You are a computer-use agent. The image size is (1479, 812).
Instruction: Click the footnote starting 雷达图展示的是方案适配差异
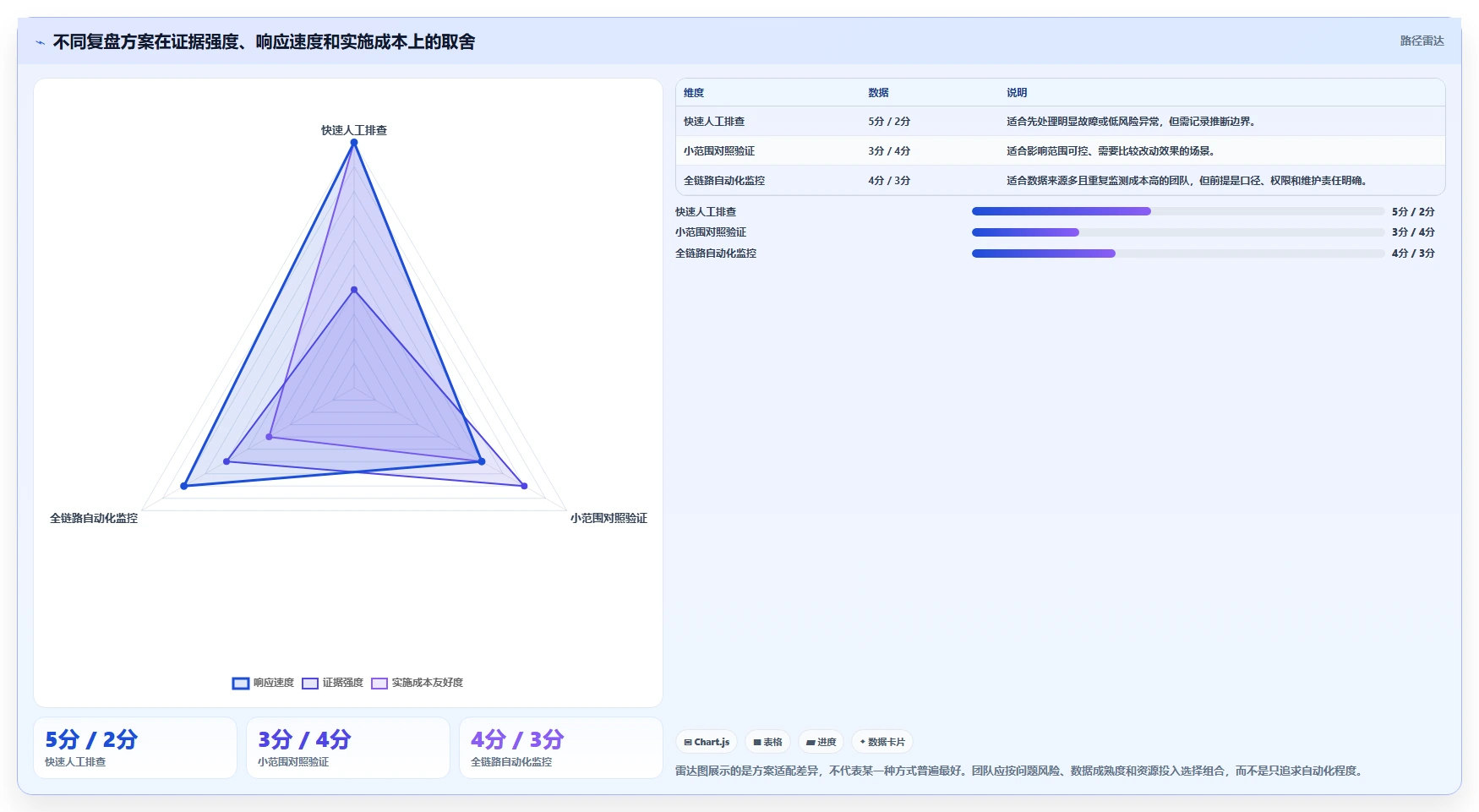1021,771
